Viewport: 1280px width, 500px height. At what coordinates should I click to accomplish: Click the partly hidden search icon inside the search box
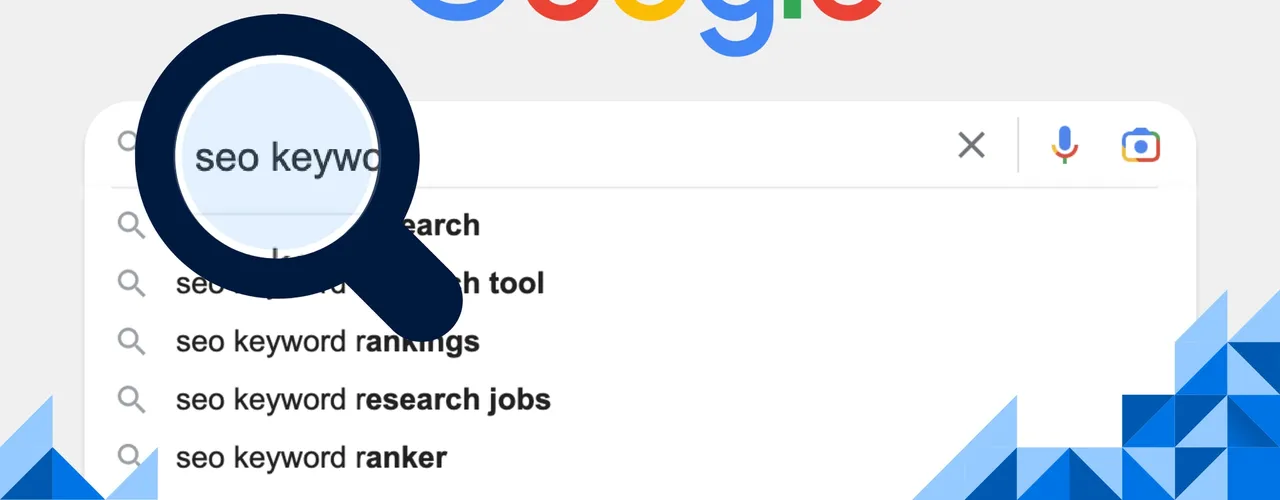(127, 141)
